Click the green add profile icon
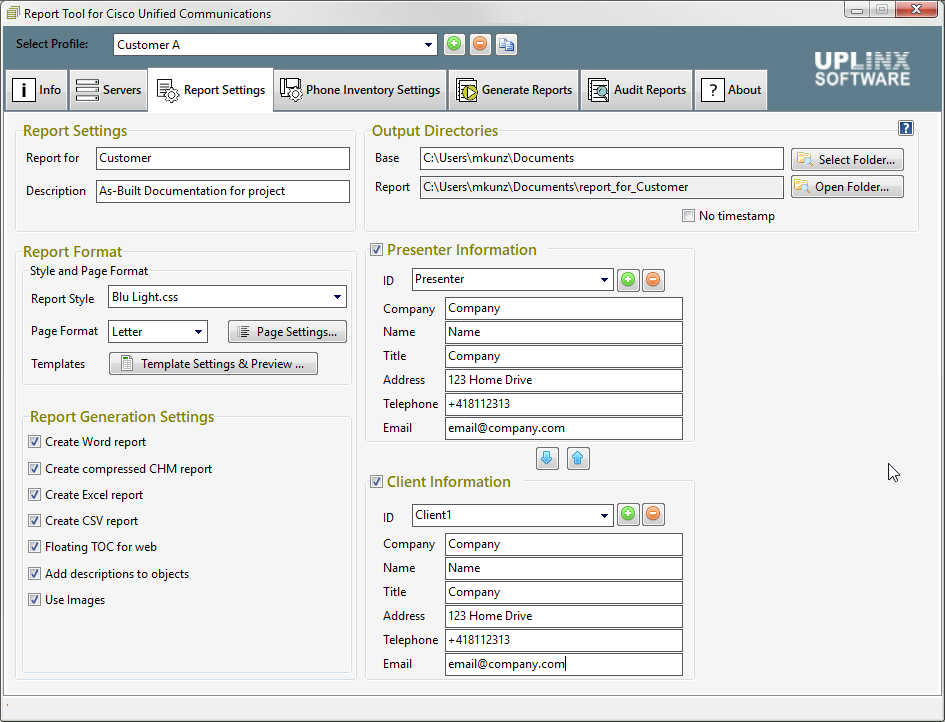Screen dimensions: 945x722 point(454,45)
